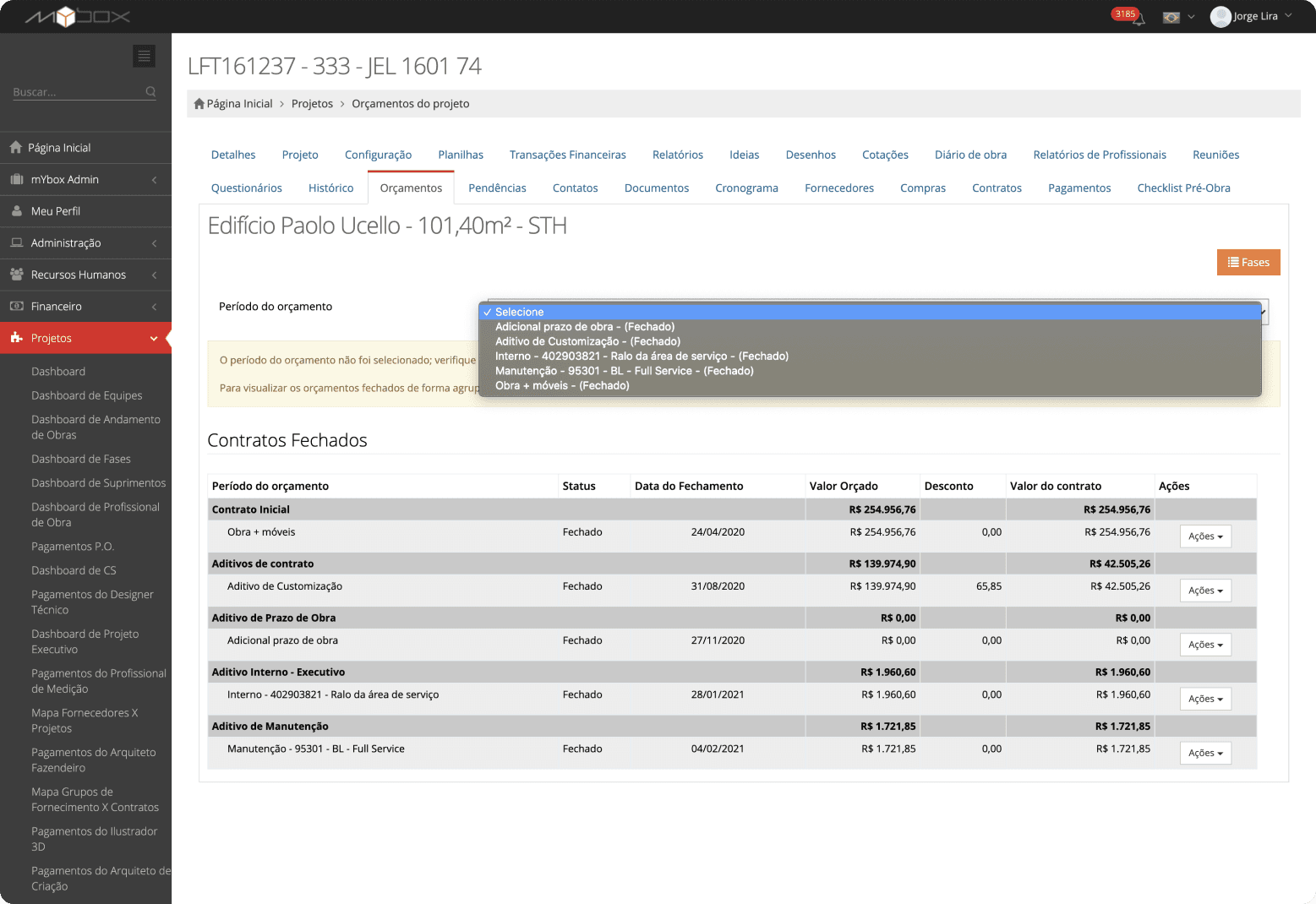Open Dashboard de CS sidebar link
The image size is (1316, 904).
[x=74, y=570]
